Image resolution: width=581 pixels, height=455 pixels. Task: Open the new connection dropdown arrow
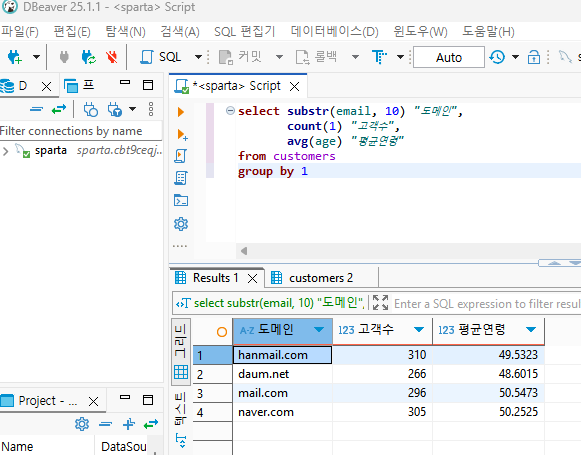point(36,57)
